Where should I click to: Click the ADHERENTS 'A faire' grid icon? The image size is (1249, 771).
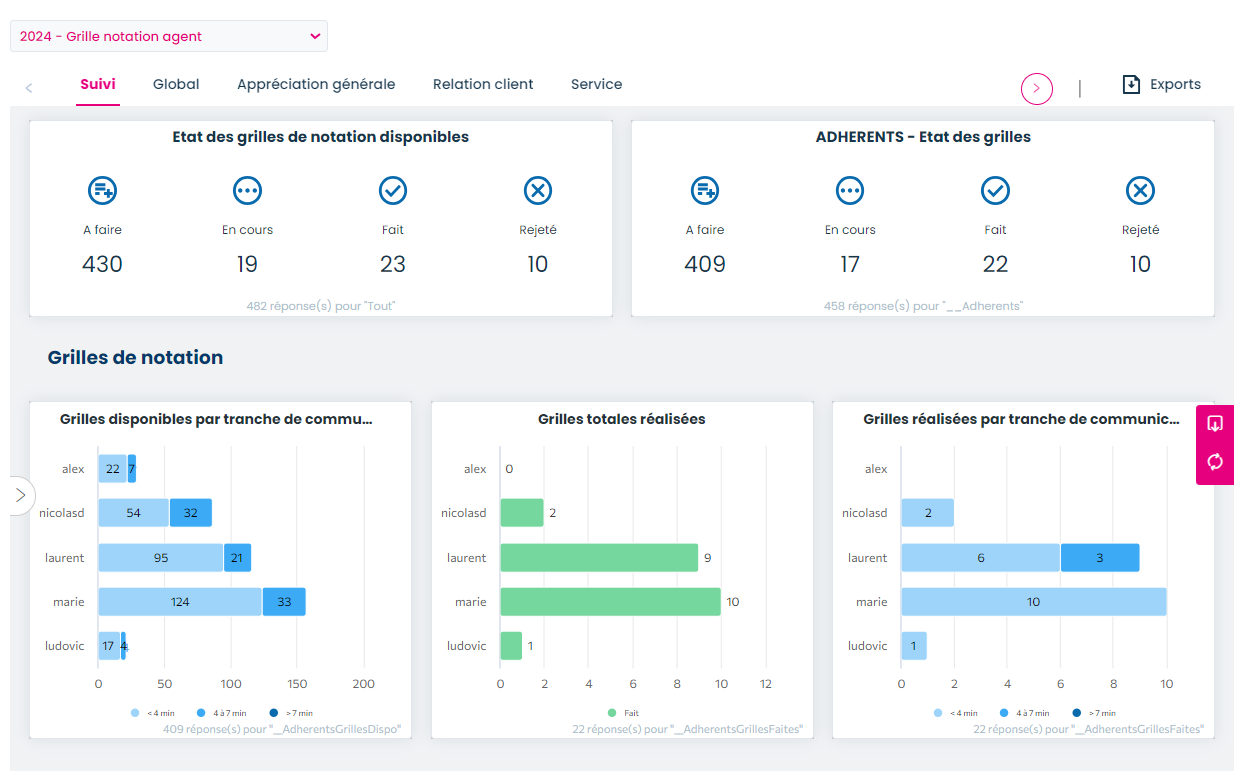[704, 190]
